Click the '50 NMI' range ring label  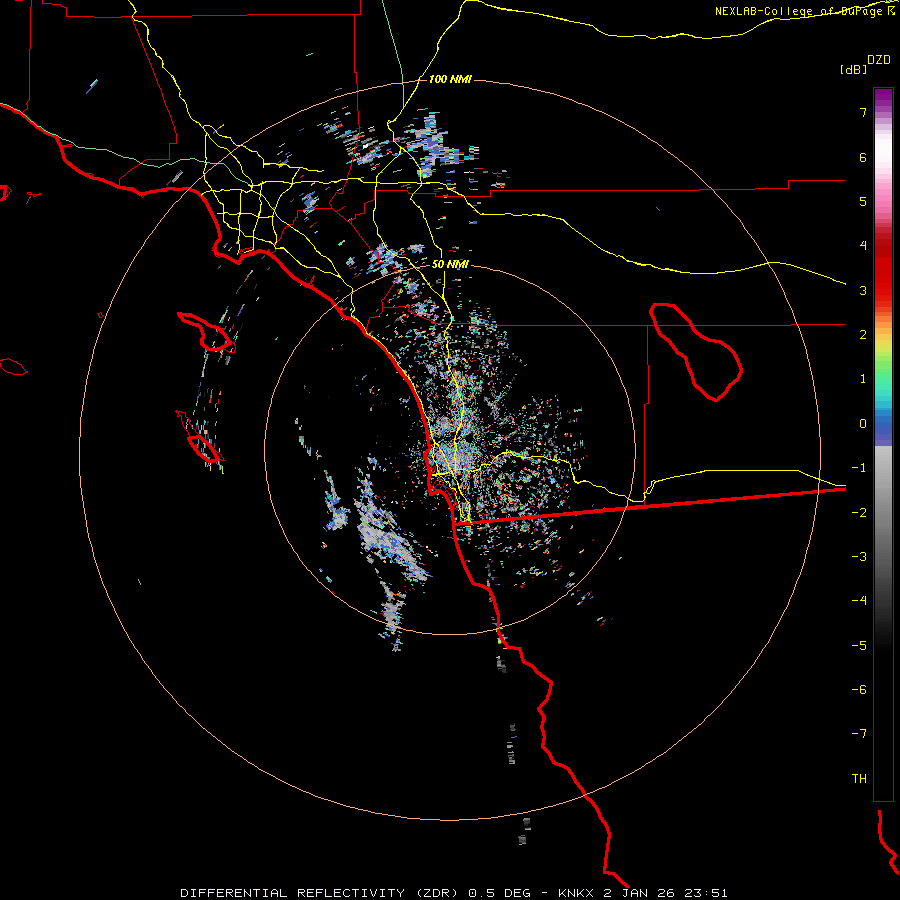pos(450,264)
